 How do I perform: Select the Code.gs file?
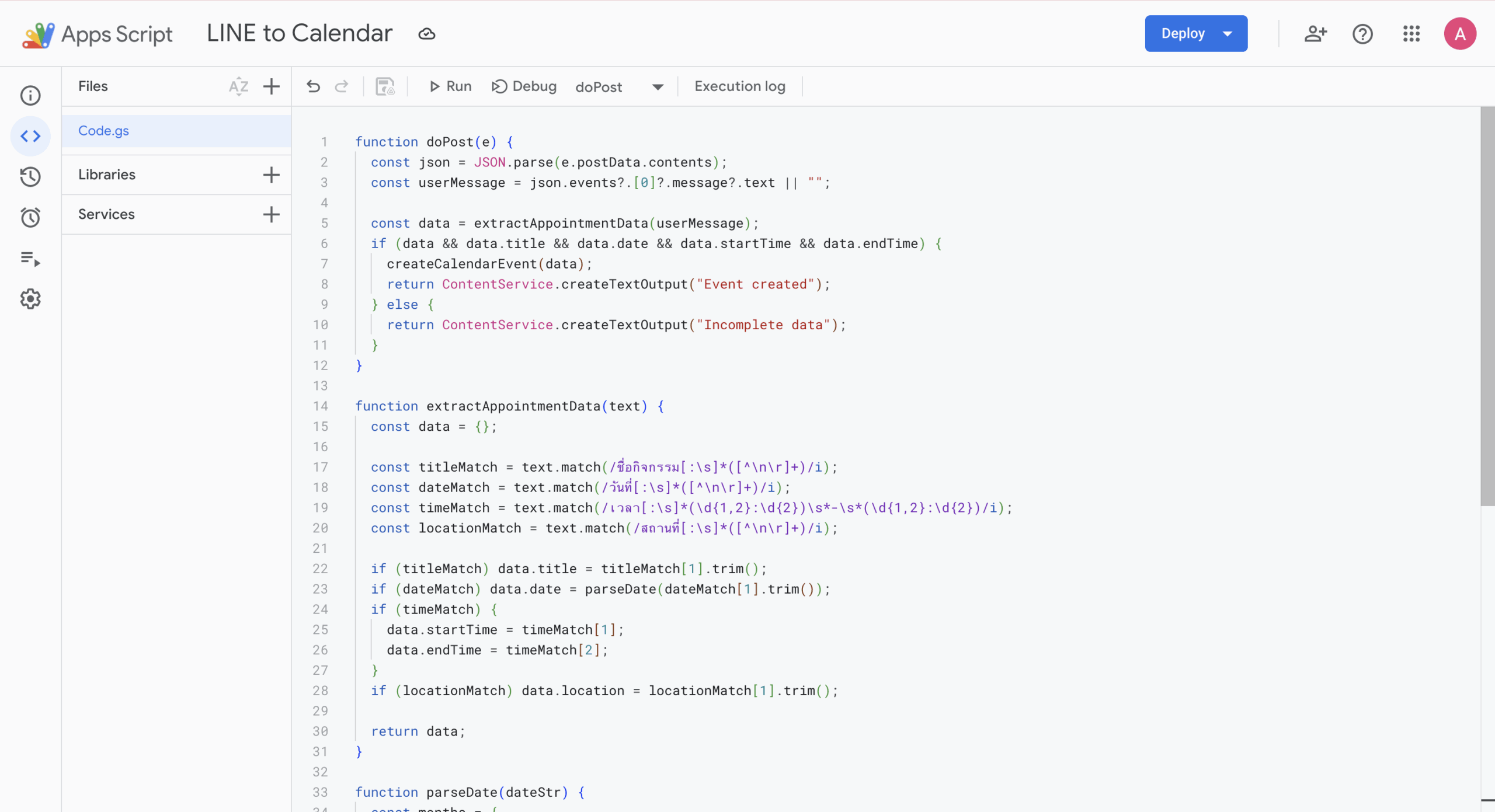pos(104,131)
